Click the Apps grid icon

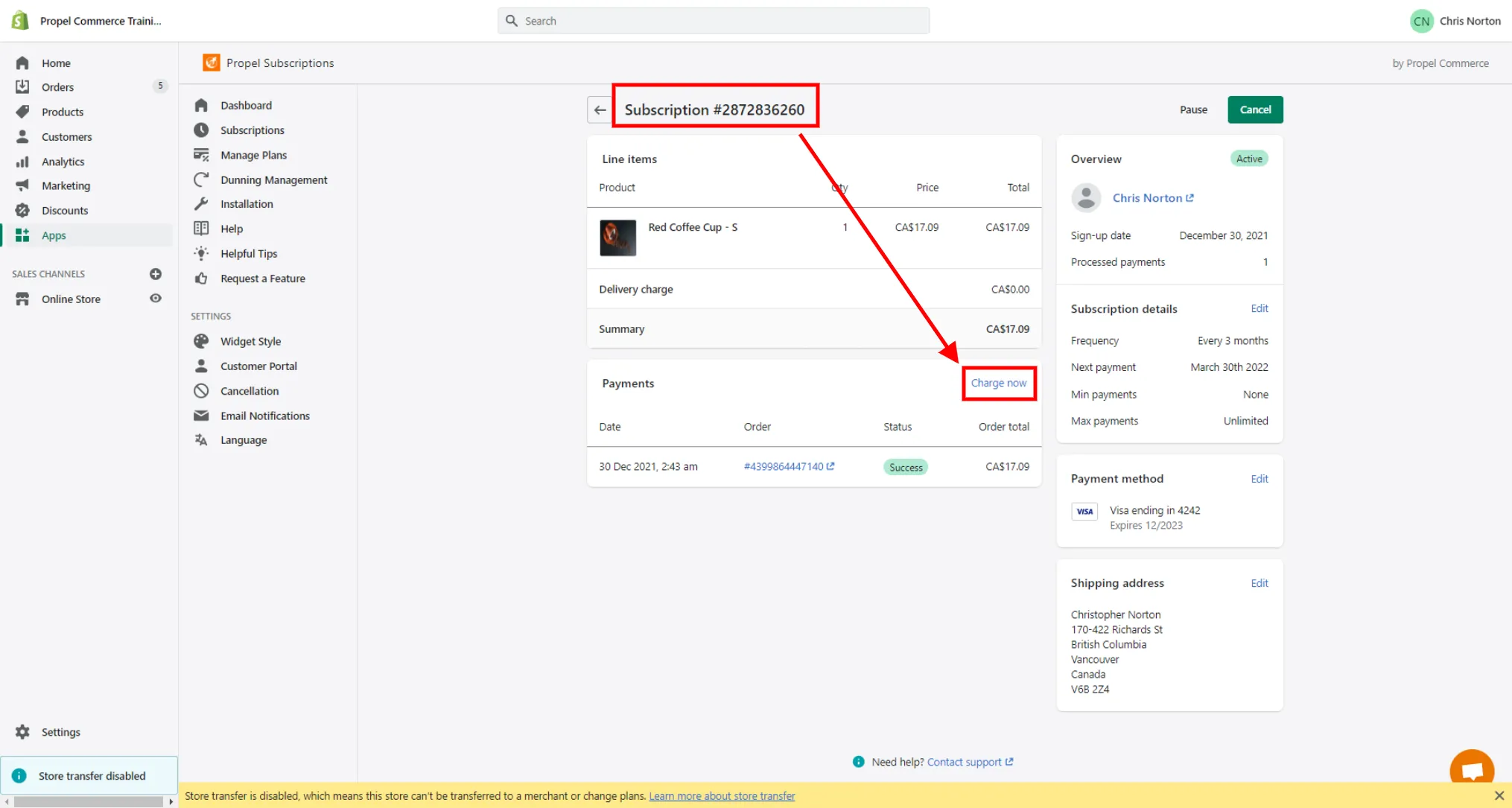(22, 235)
